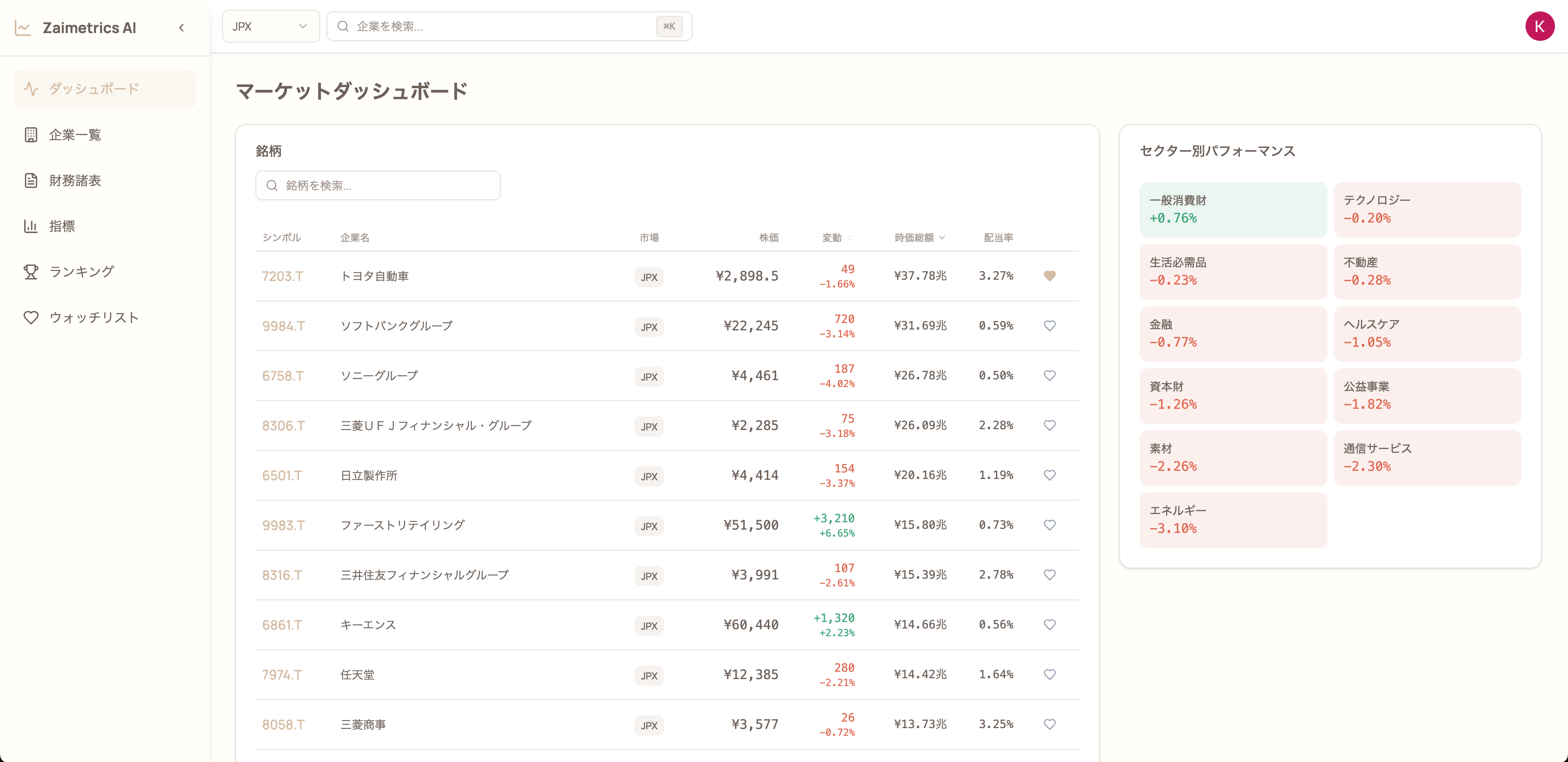Toggle watchlist heart for キーエンス
Screen dimensions: 1568x762
click(x=1049, y=624)
